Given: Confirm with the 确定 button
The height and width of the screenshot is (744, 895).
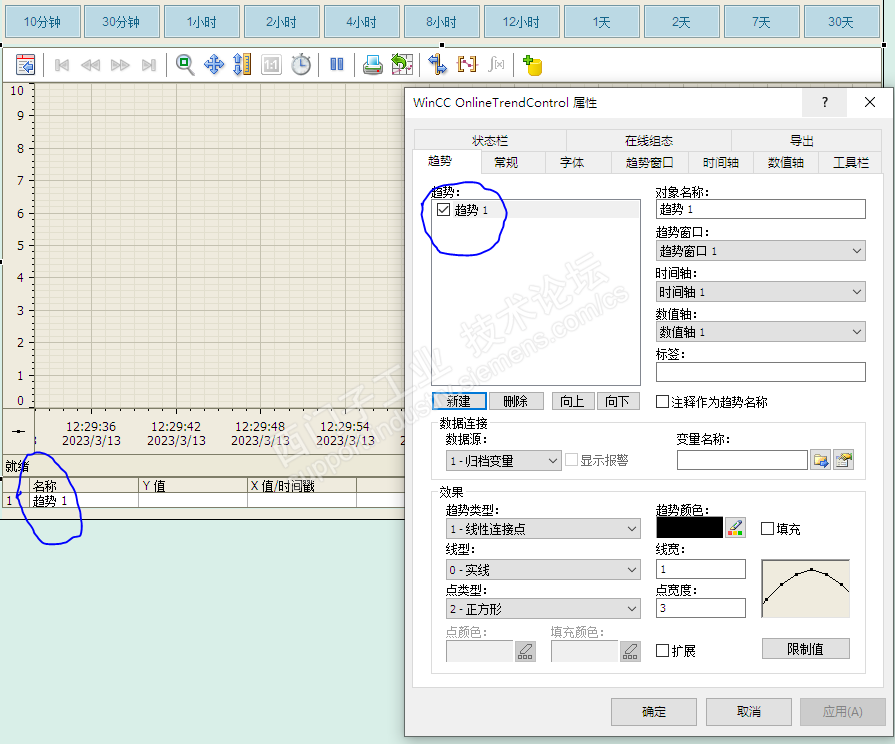Looking at the screenshot, I should point(654,711).
